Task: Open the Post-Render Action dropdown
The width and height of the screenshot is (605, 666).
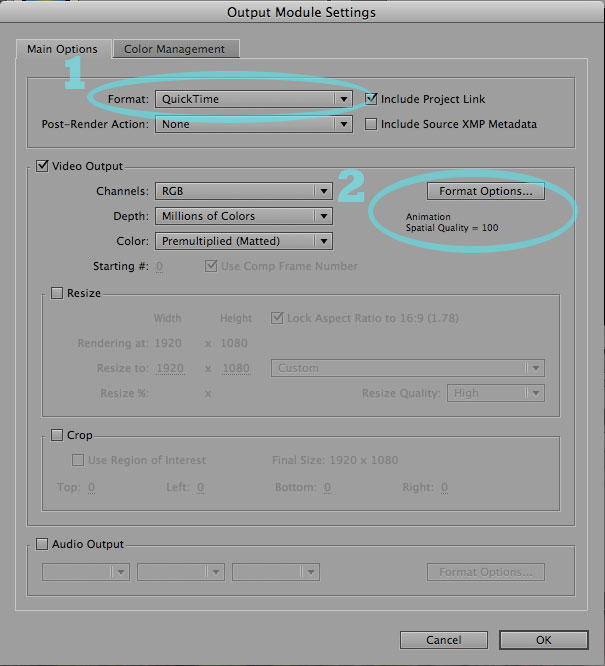Action: tap(254, 124)
